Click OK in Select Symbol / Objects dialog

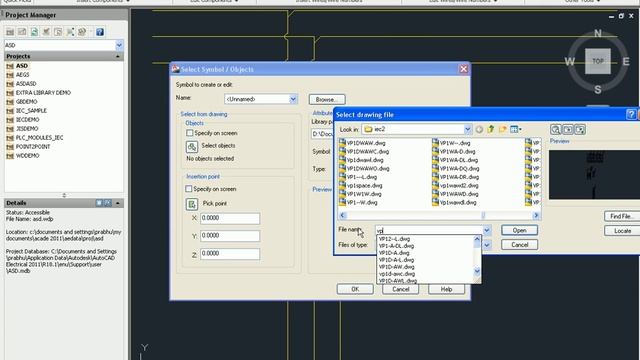(x=355, y=289)
